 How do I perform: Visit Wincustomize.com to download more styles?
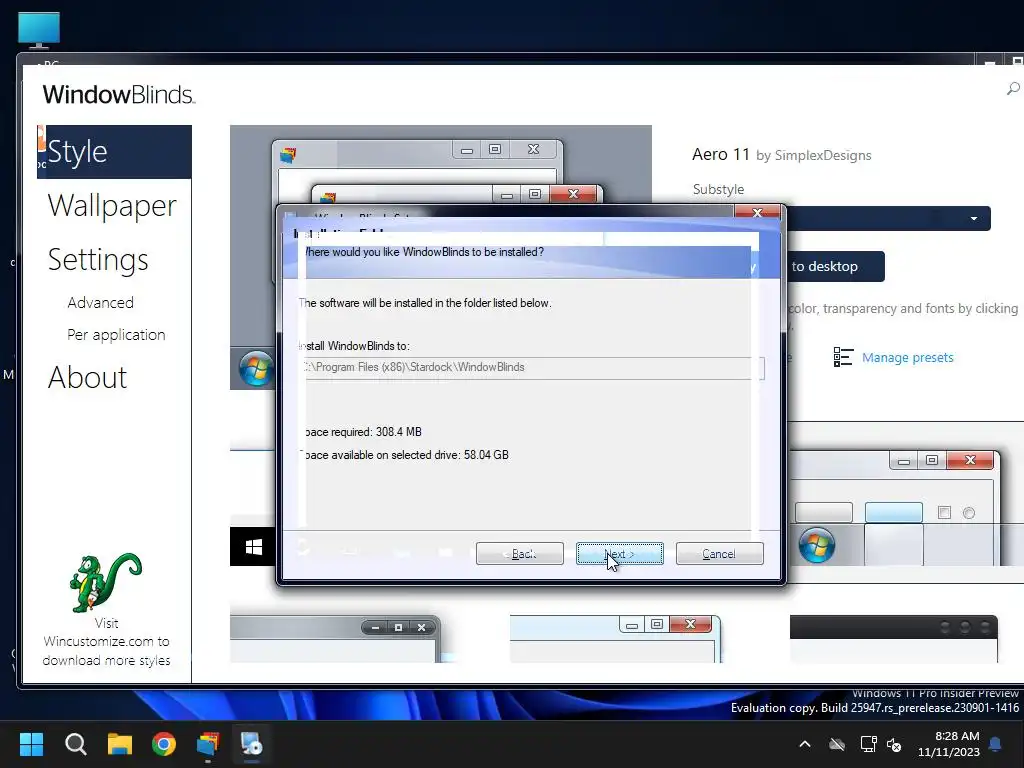[106, 642]
